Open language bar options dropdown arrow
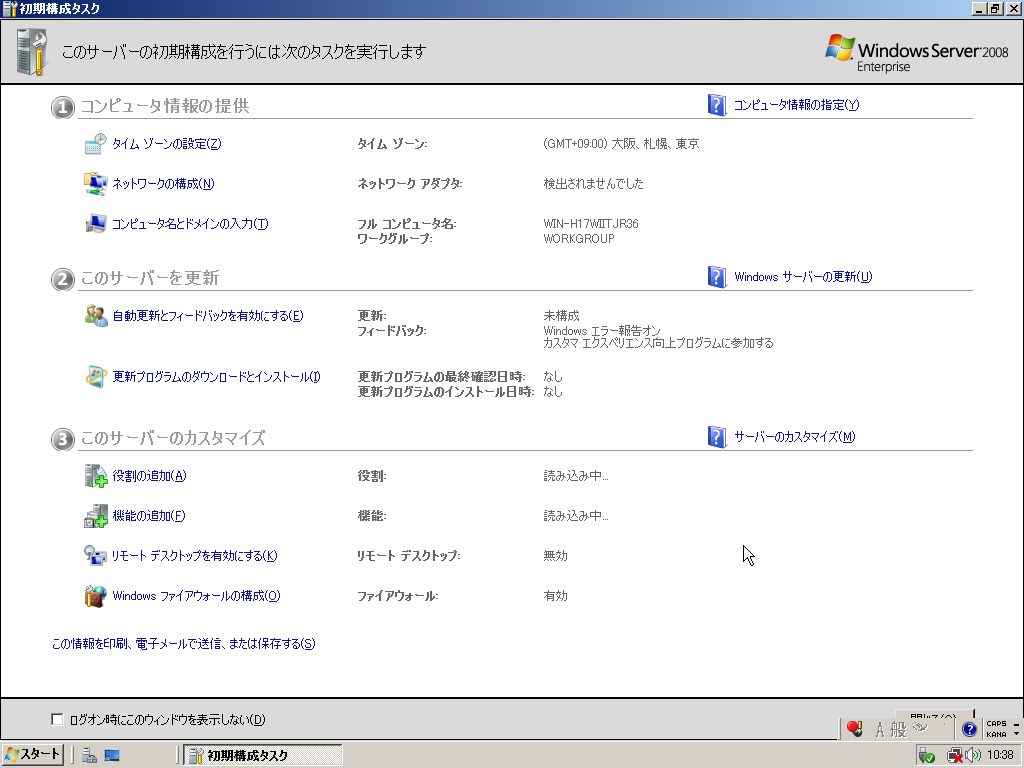 [x=1016, y=734]
